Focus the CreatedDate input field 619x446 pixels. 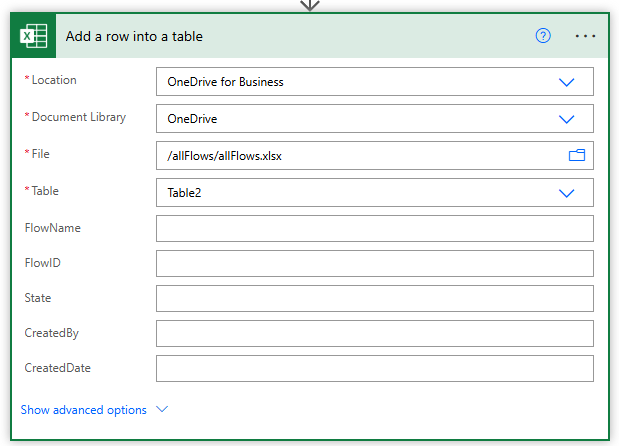[x=374, y=369]
